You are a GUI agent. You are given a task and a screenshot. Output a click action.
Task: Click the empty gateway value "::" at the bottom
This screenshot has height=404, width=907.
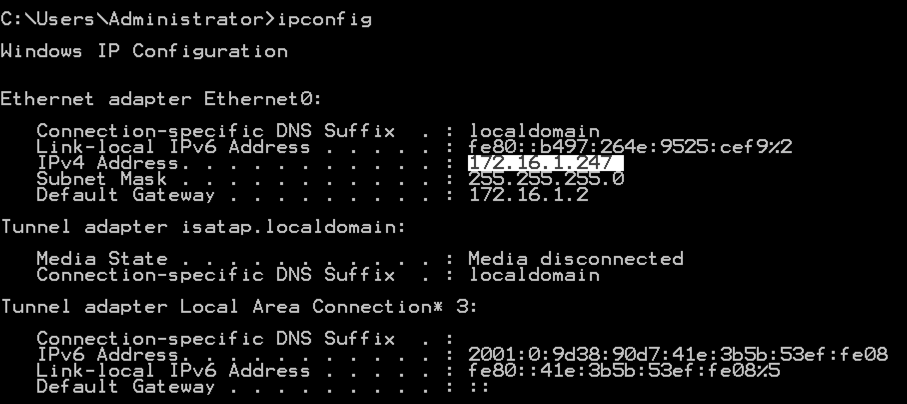479,387
